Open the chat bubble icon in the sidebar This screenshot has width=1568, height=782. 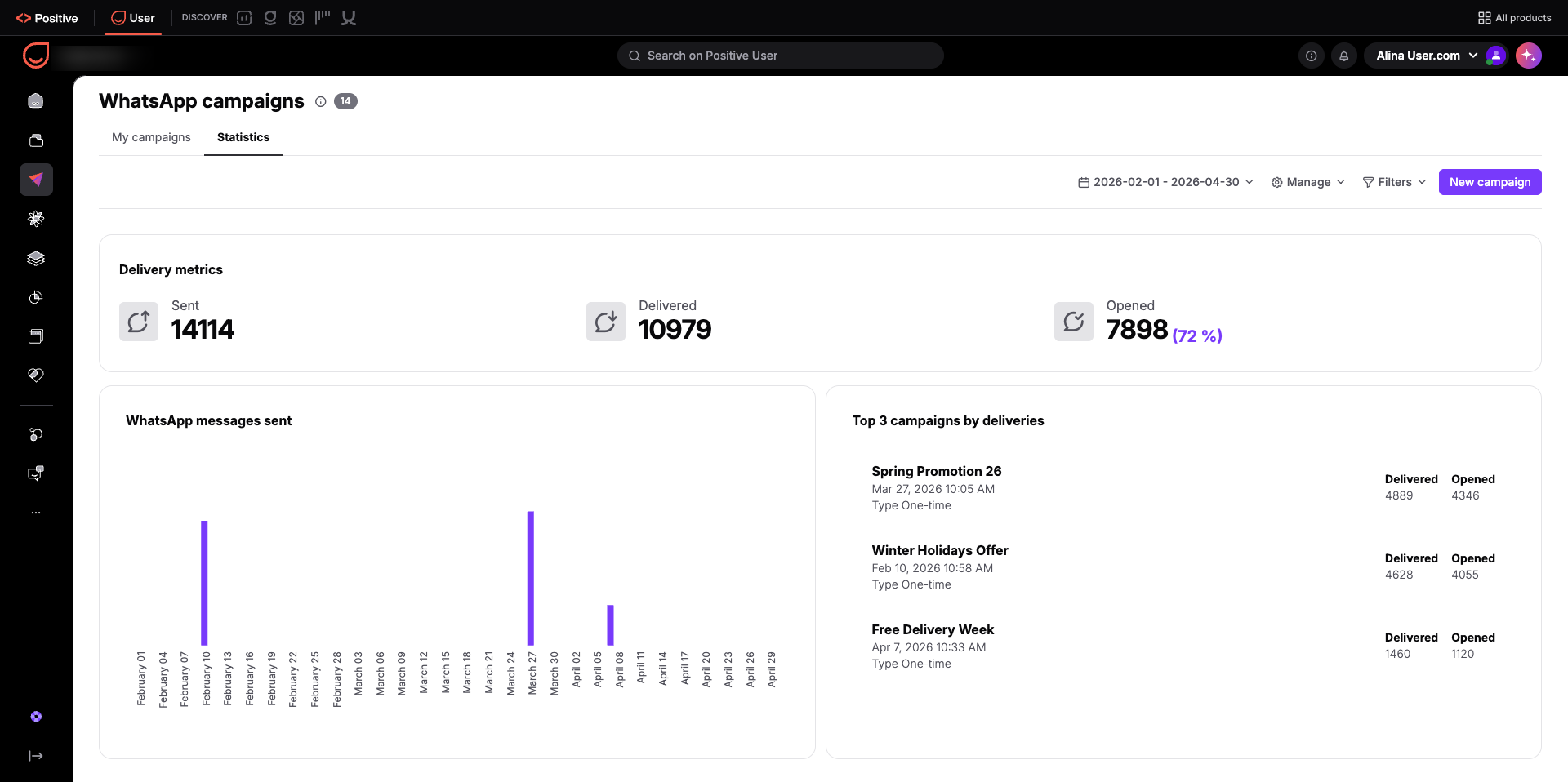[36, 473]
